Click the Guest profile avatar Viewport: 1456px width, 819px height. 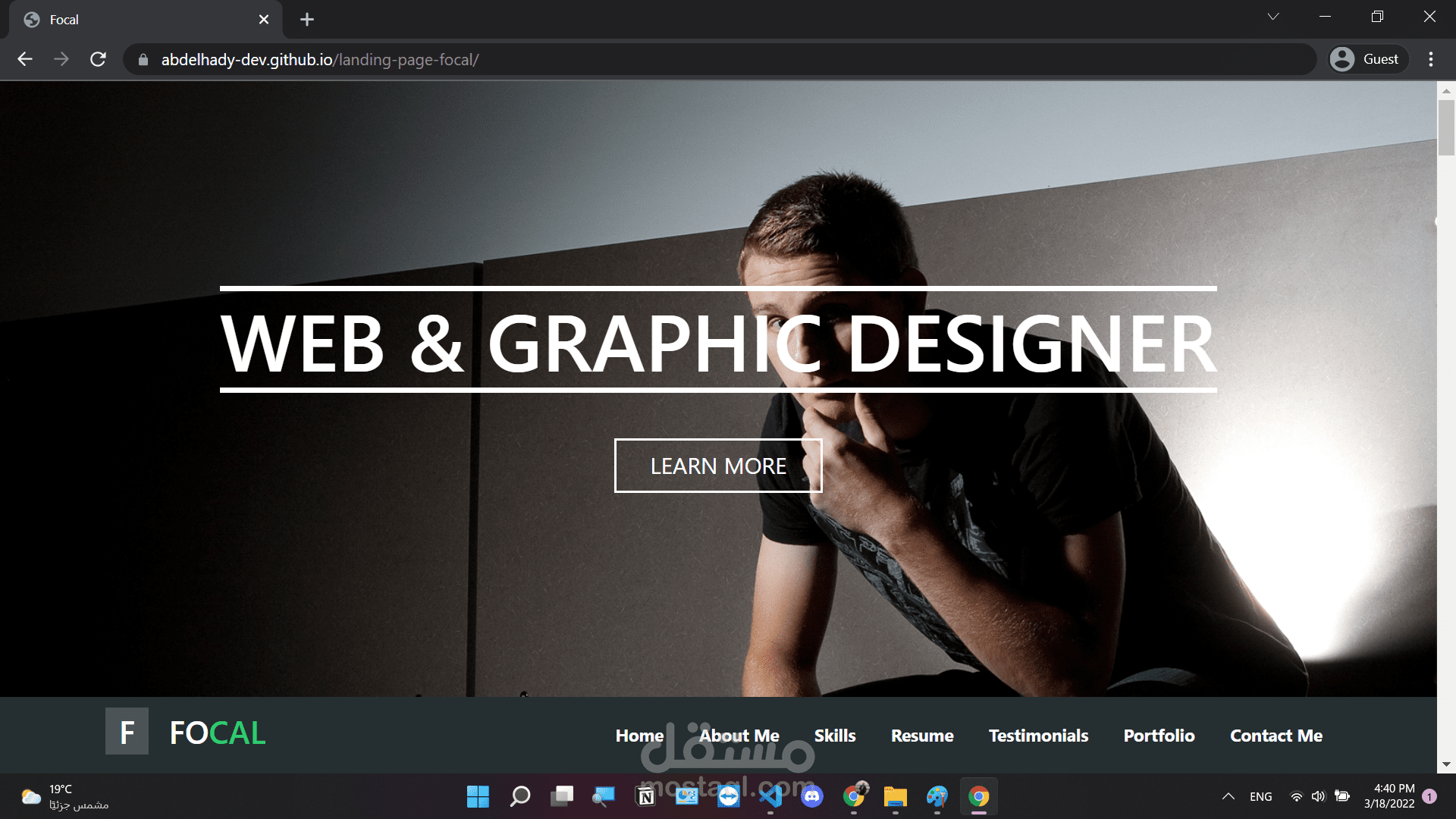point(1341,58)
